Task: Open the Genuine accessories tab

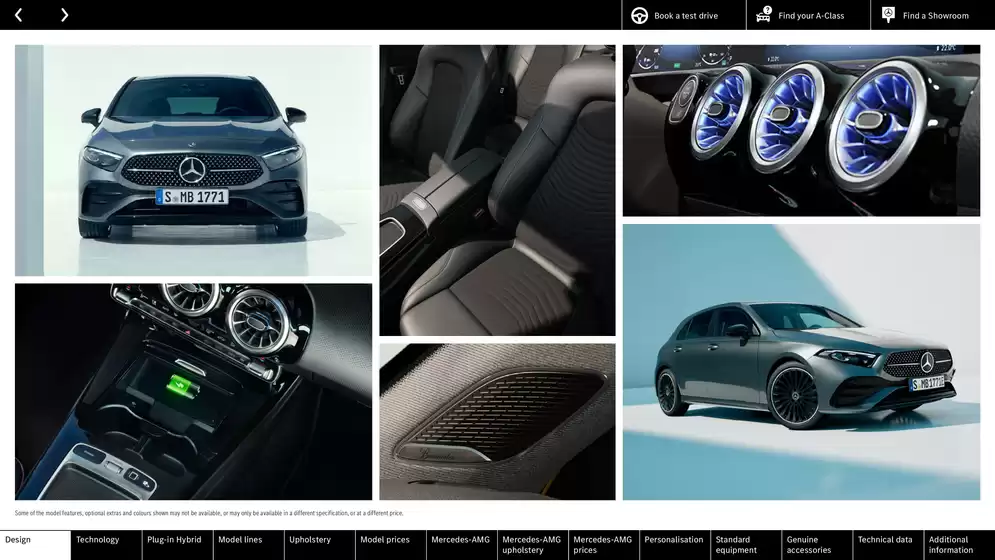Action: [817, 545]
